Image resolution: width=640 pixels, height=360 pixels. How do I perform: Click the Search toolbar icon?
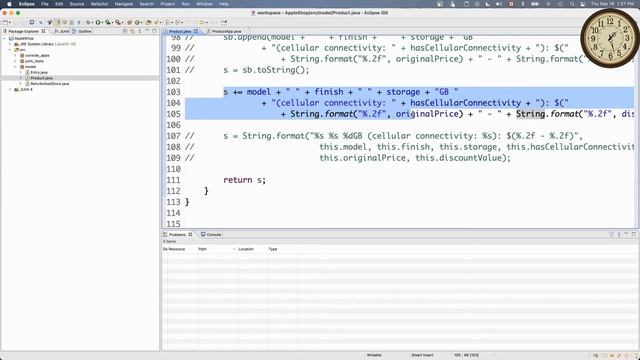pyautogui.click(x=156, y=22)
